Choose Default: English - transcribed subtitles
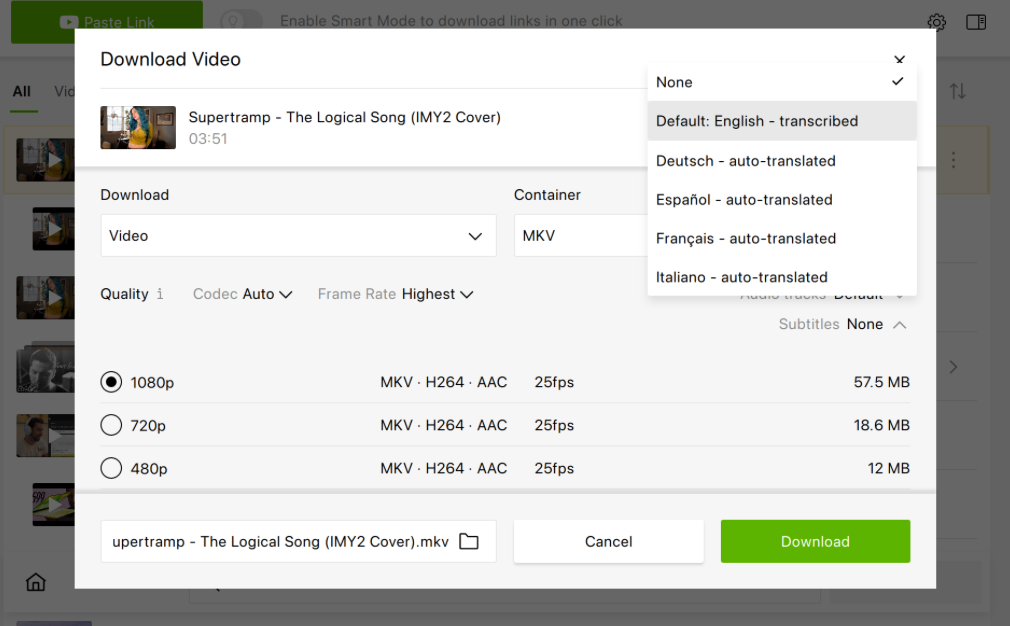 [782, 121]
